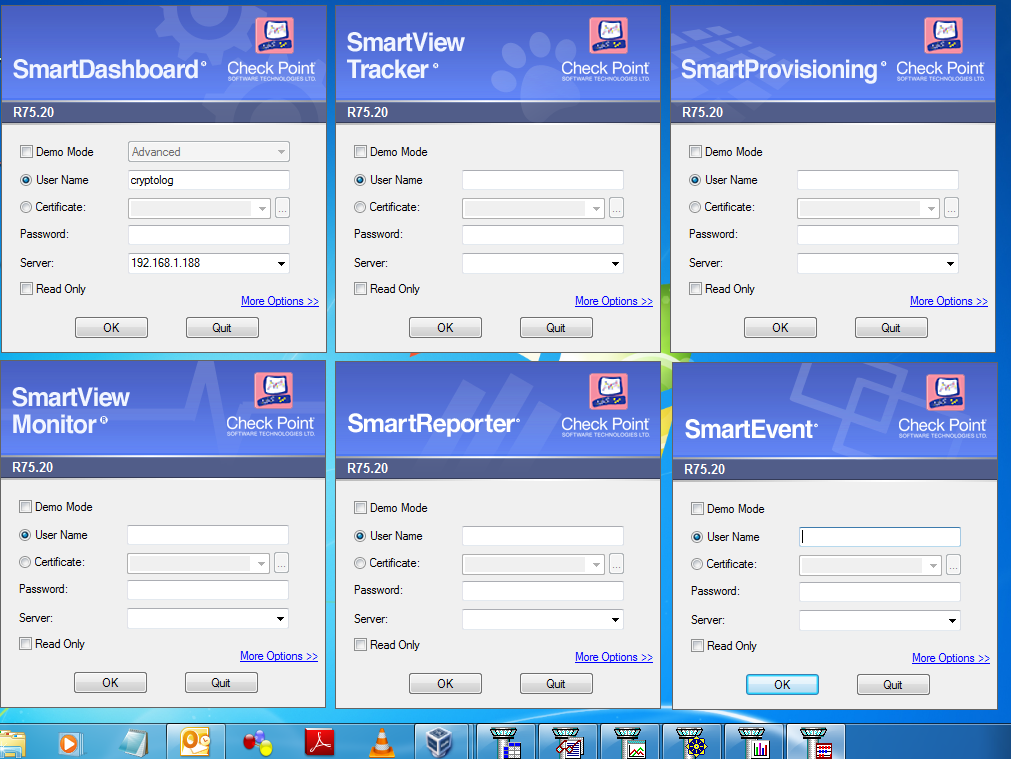Click the Password field in SmartProvisioning
Image resolution: width=1011 pixels, height=759 pixels.
(x=878, y=235)
